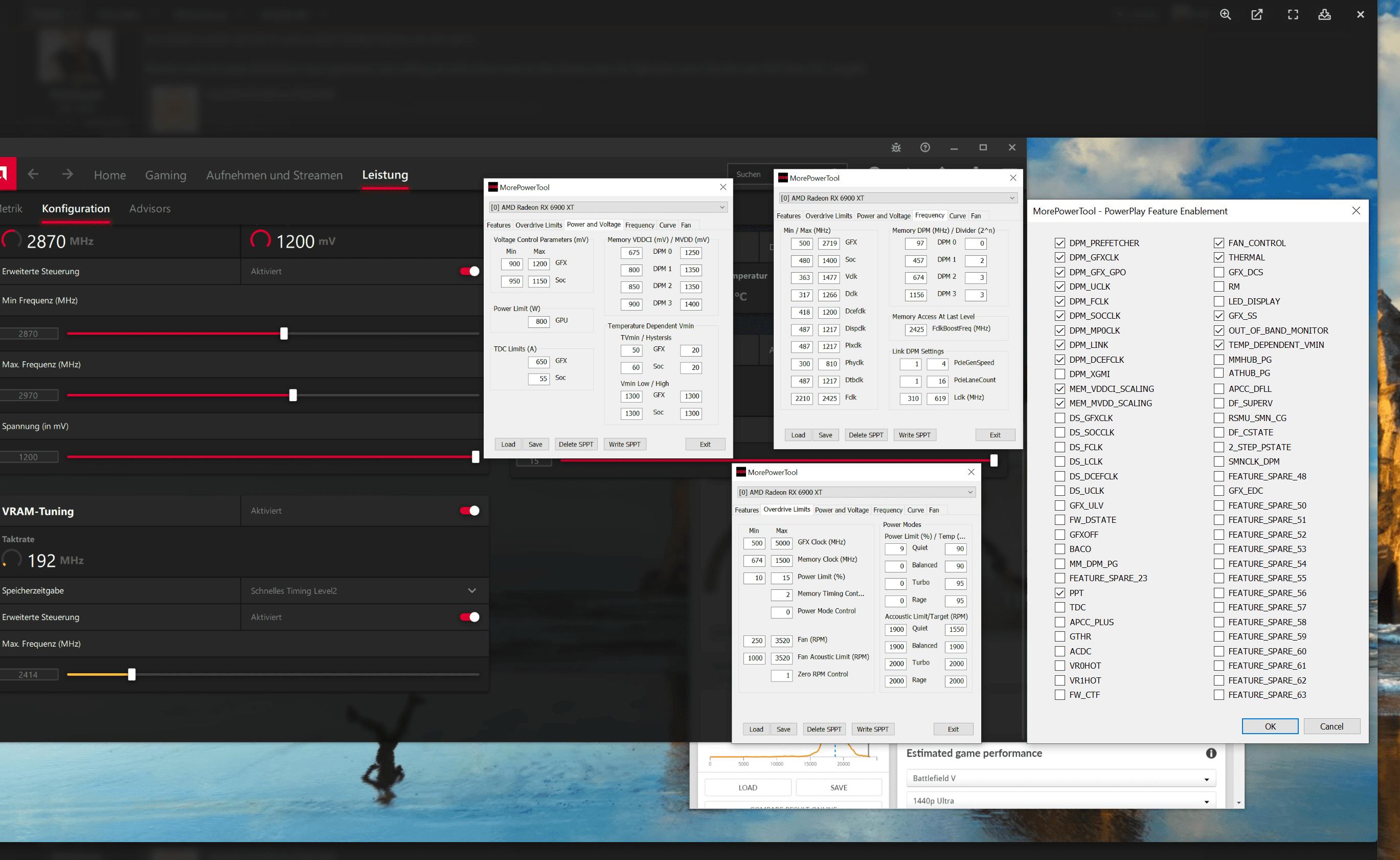Viewport: 1400px width, 860px height.
Task: Switch to the Advisors tab
Action: [x=149, y=209]
